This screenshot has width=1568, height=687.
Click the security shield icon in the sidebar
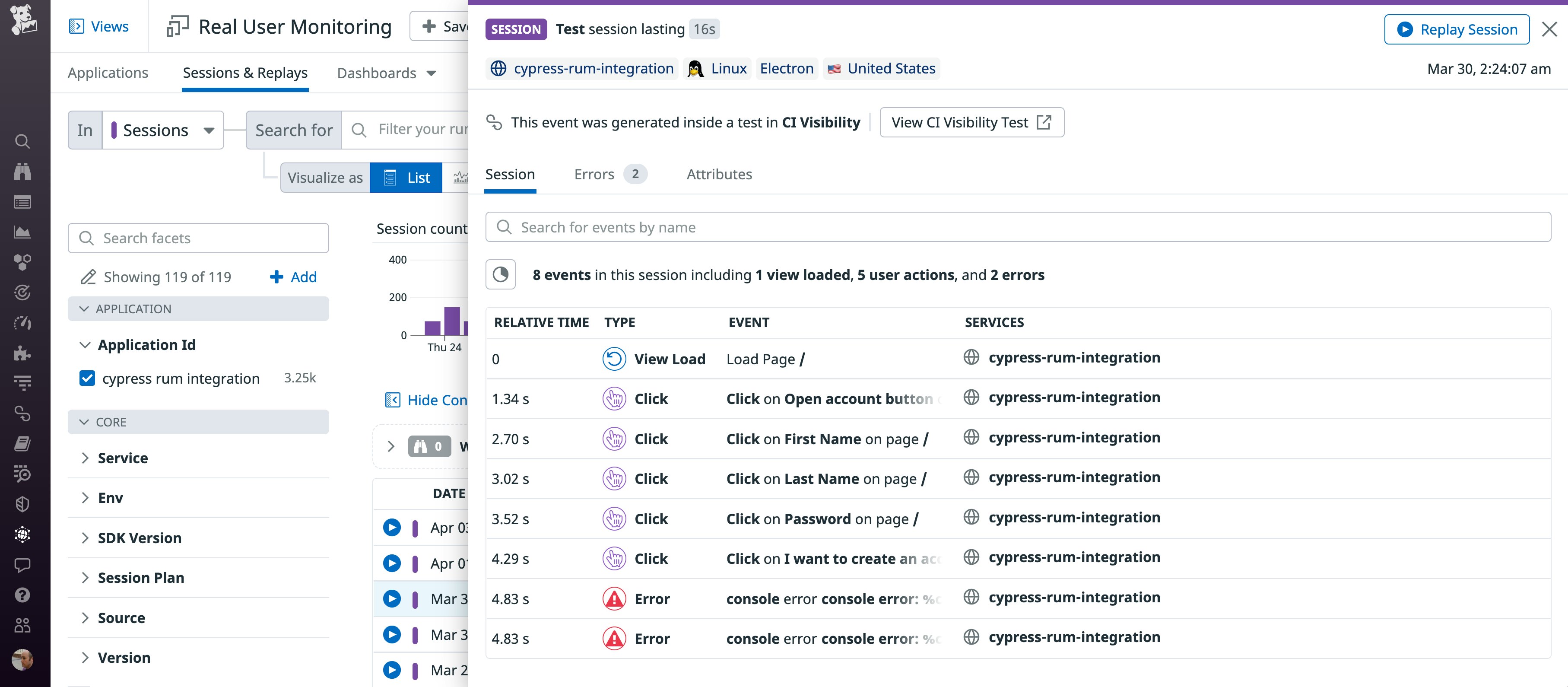pos(22,504)
